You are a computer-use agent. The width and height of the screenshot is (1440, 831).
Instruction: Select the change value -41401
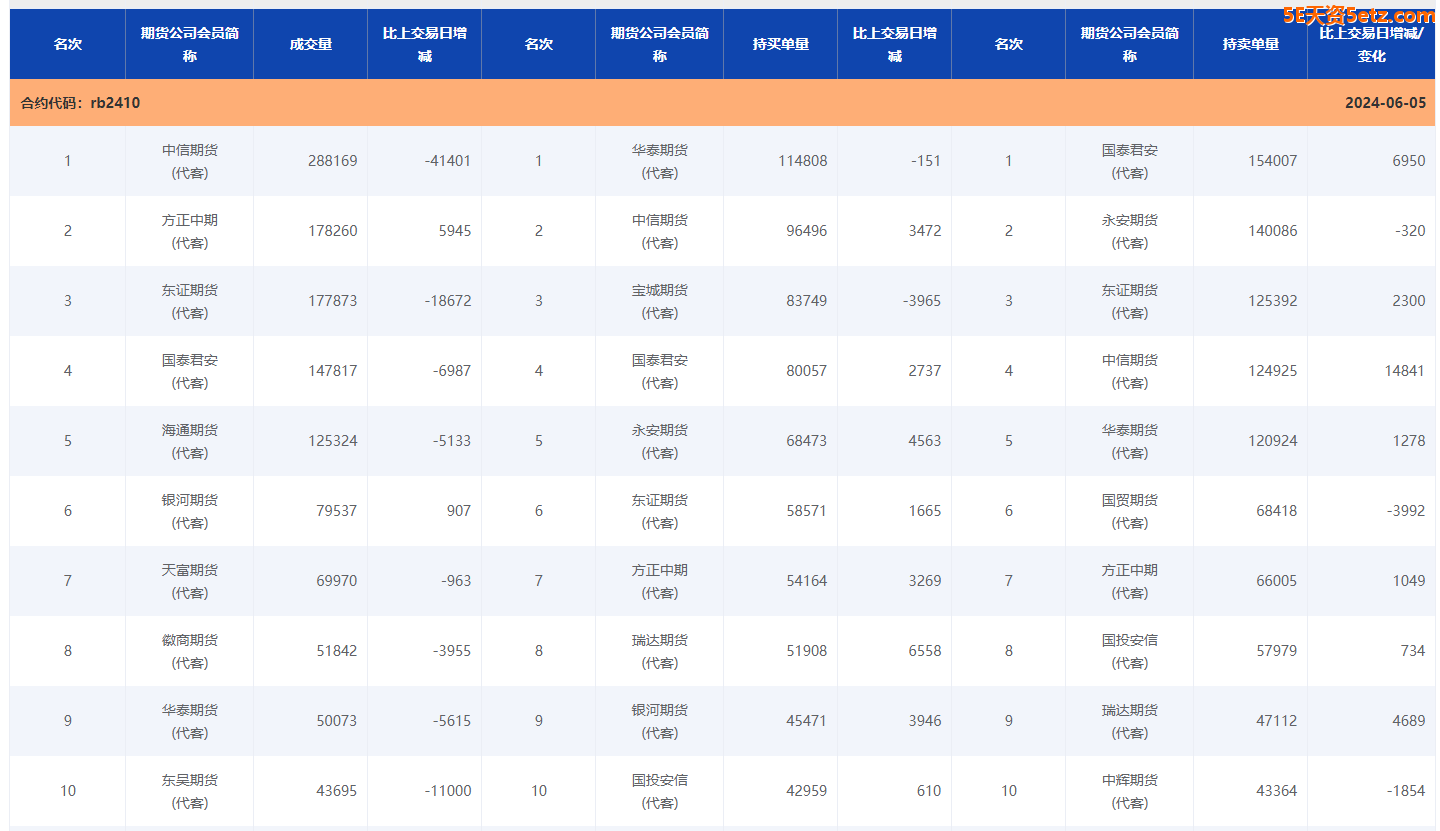(445, 161)
